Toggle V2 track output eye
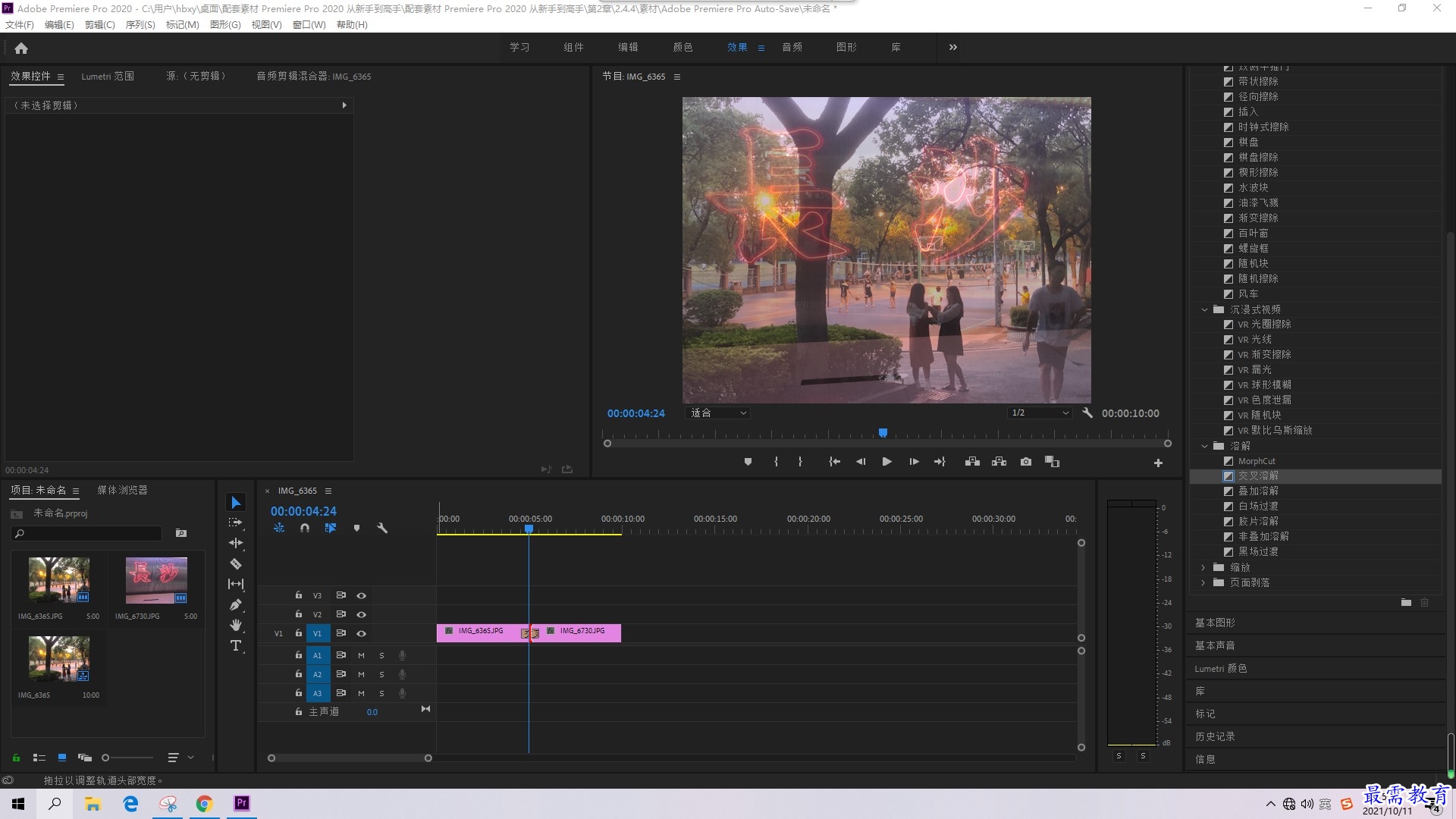 pos(362,615)
